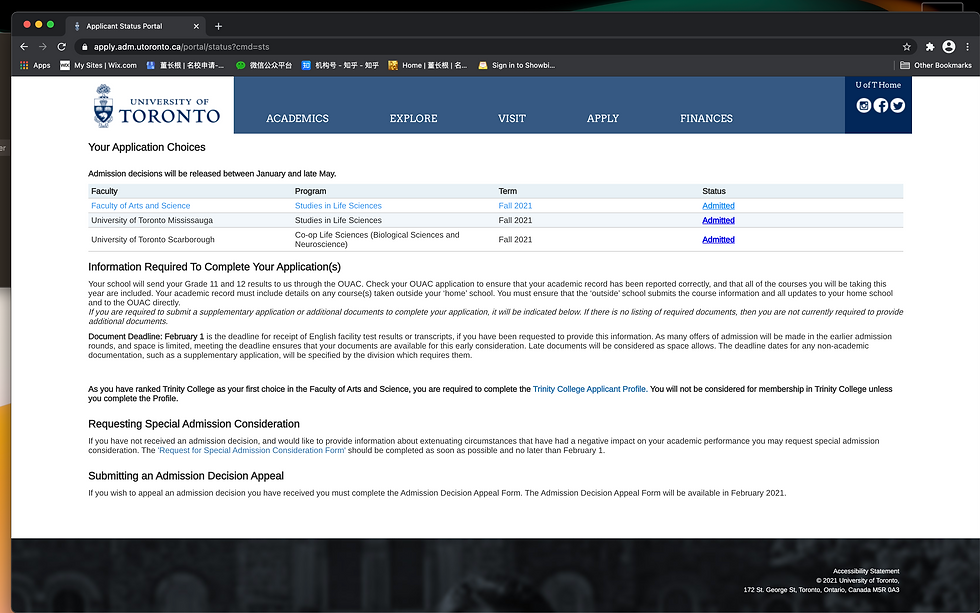This screenshot has width=980, height=613.
Task: Open the 机构号 - 知乎 bookmark
Action: coord(340,65)
